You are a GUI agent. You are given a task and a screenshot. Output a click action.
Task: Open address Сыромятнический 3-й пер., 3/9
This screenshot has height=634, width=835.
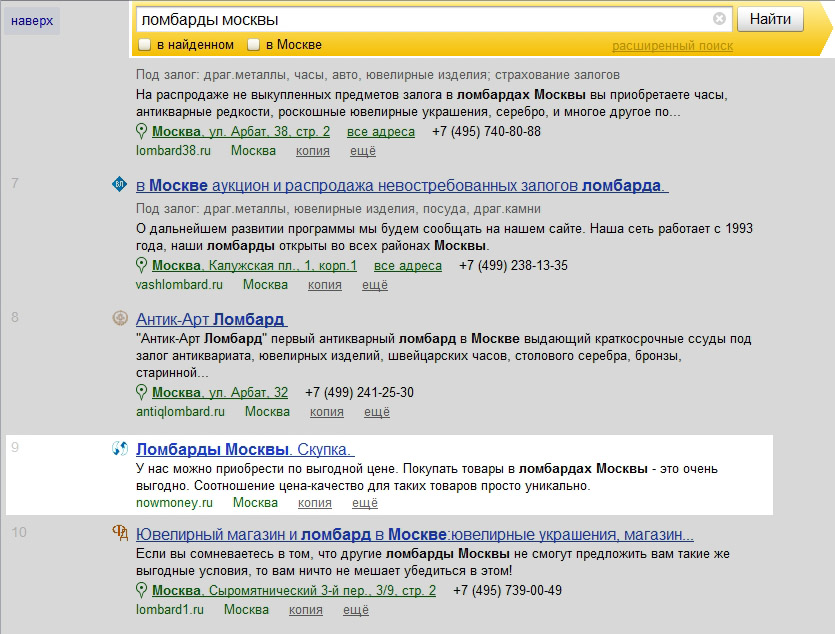pos(294,591)
